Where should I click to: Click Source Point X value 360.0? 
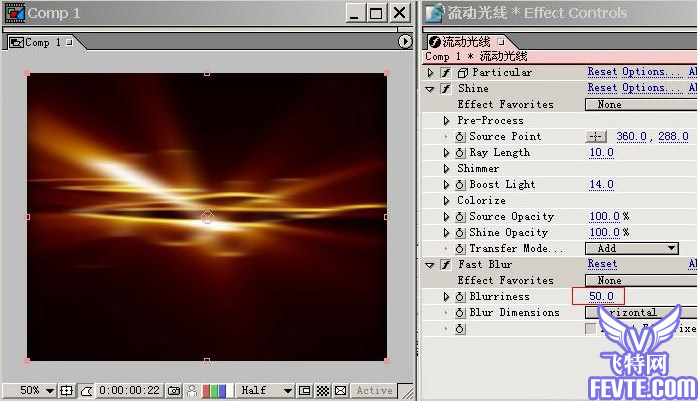coord(631,136)
